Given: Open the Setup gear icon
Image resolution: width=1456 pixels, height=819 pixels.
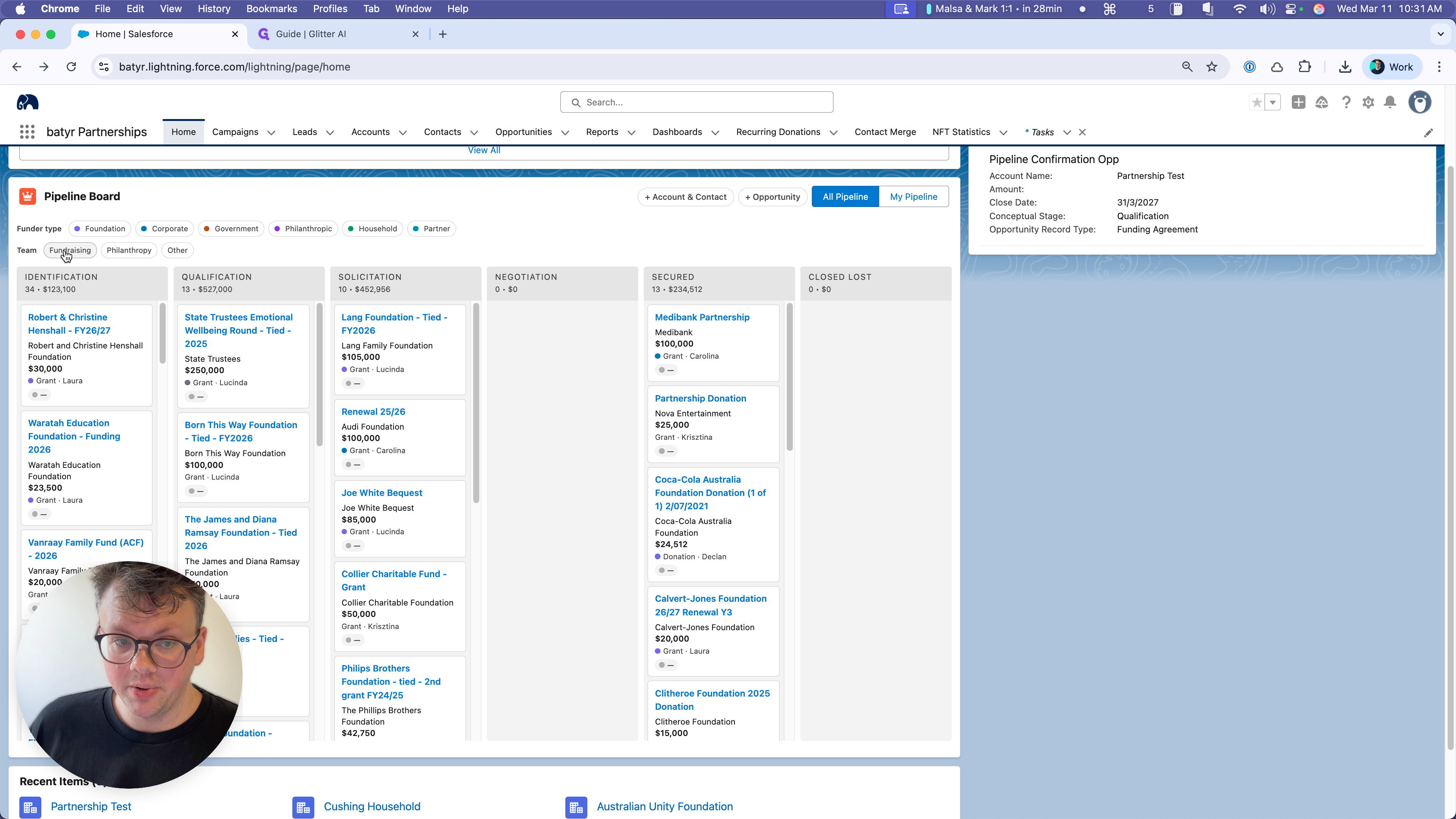Looking at the screenshot, I should 1368,102.
